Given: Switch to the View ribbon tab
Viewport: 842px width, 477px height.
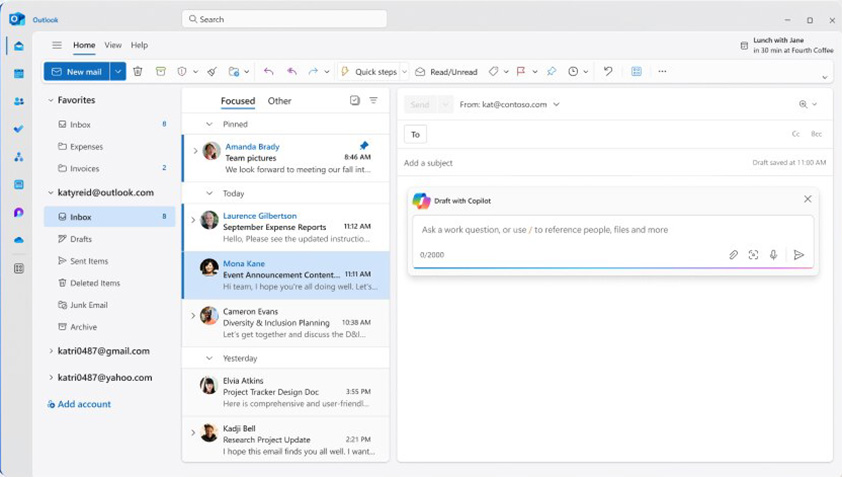Looking at the screenshot, I should pos(113,45).
